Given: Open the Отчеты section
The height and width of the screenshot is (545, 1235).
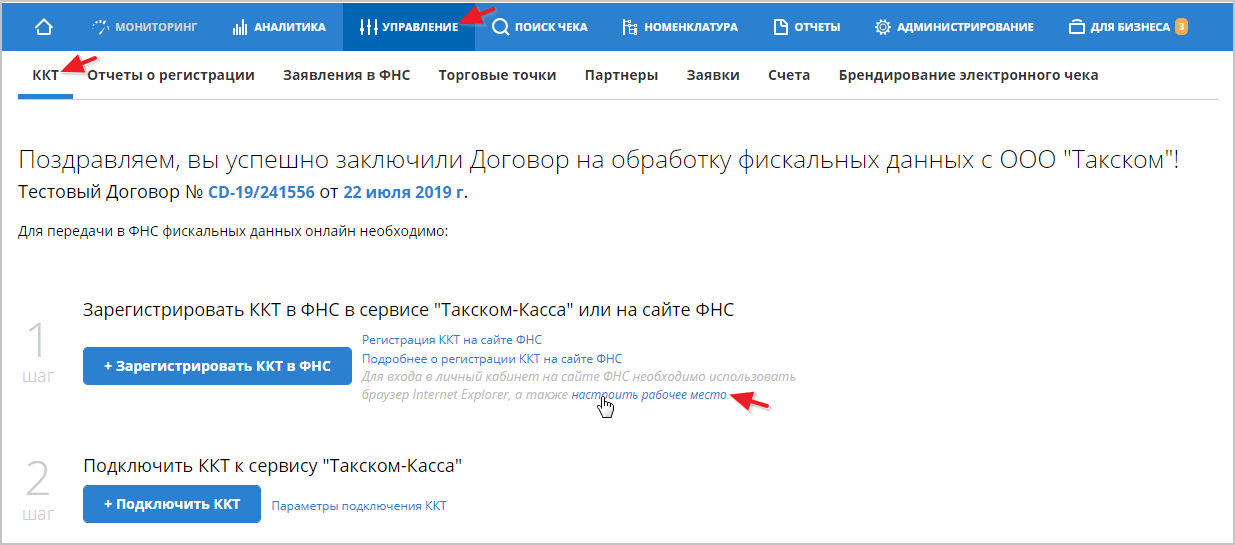Looking at the screenshot, I should (807, 27).
